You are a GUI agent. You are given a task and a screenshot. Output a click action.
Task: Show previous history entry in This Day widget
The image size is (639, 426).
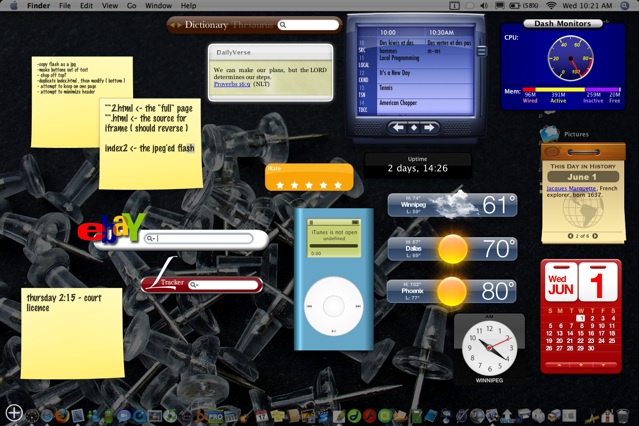570,236
